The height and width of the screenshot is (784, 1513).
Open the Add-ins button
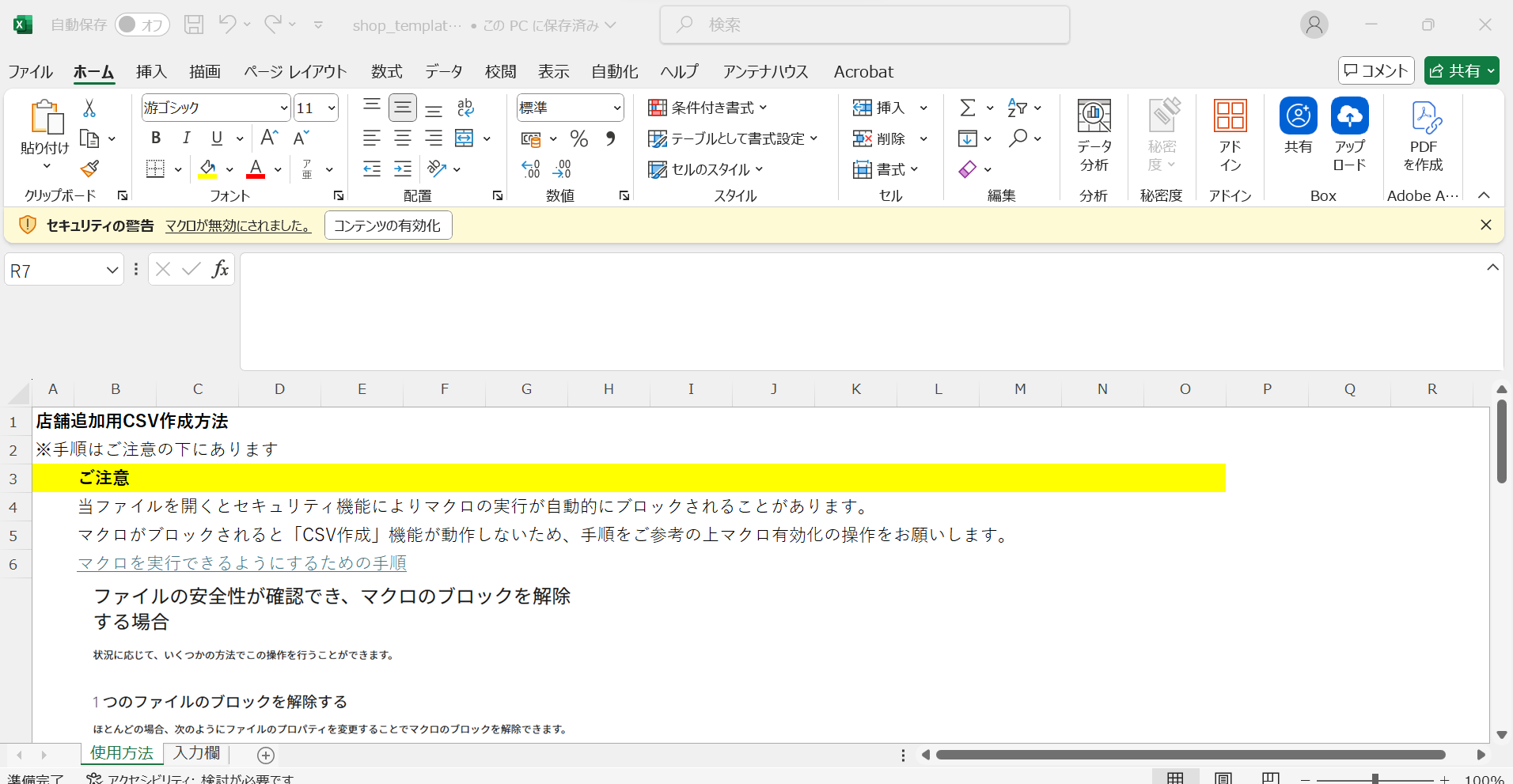[1230, 135]
